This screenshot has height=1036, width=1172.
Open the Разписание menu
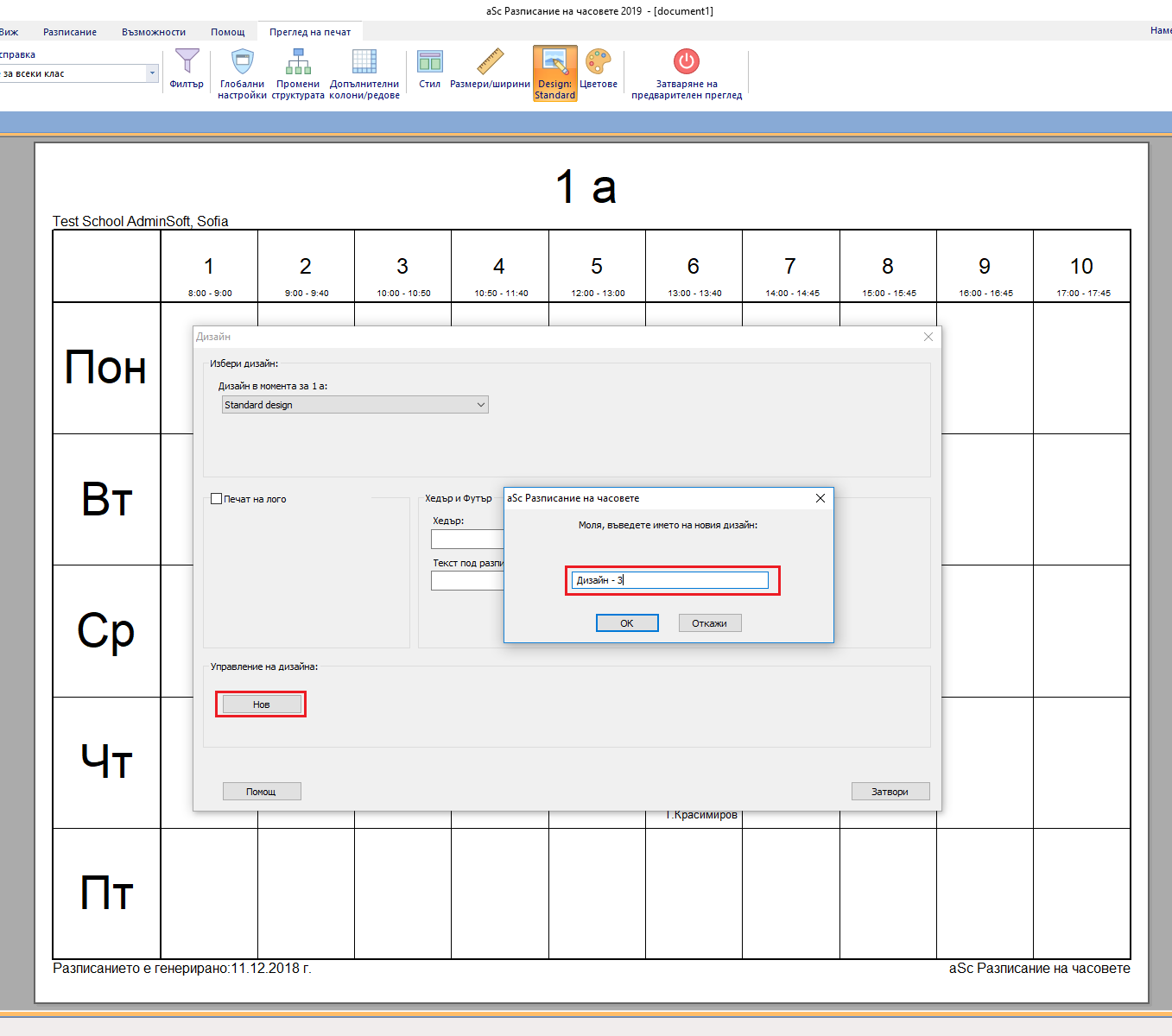[x=70, y=32]
